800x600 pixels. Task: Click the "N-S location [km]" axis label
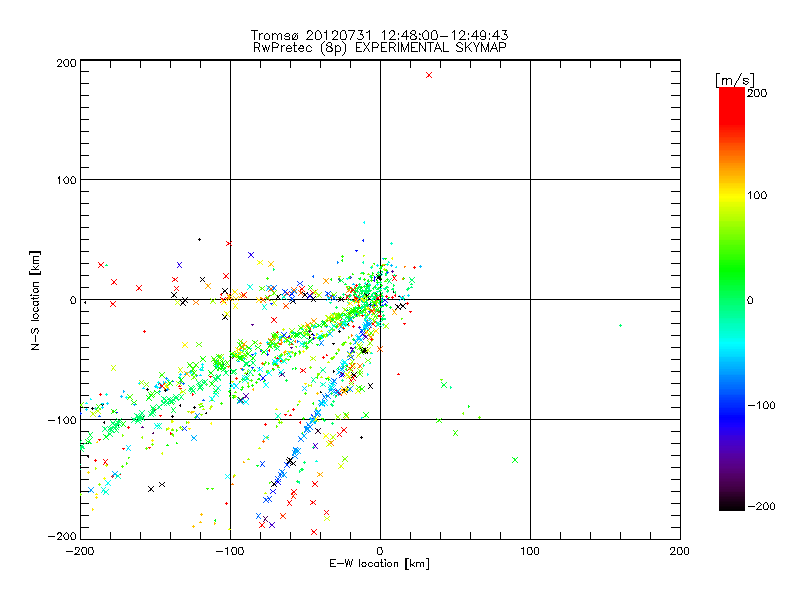click(35, 300)
